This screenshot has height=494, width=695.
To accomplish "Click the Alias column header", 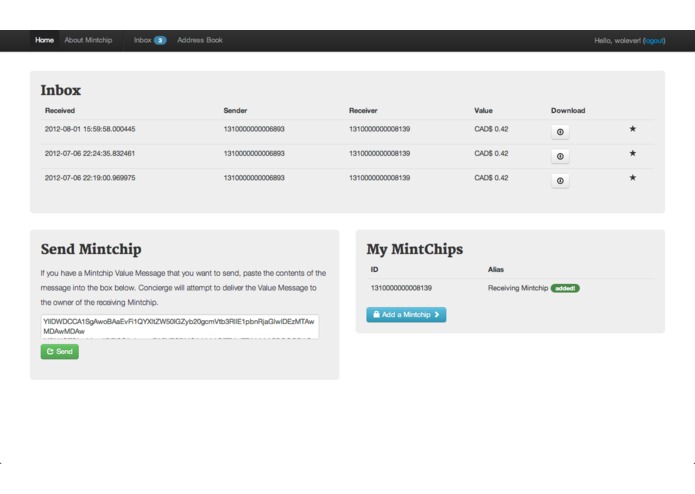I will tap(496, 269).
